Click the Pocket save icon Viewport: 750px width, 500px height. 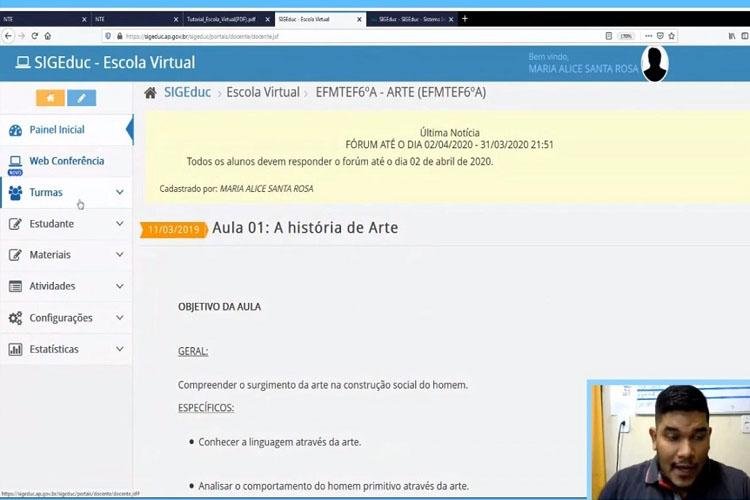pyautogui.click(x=660, y=36)
